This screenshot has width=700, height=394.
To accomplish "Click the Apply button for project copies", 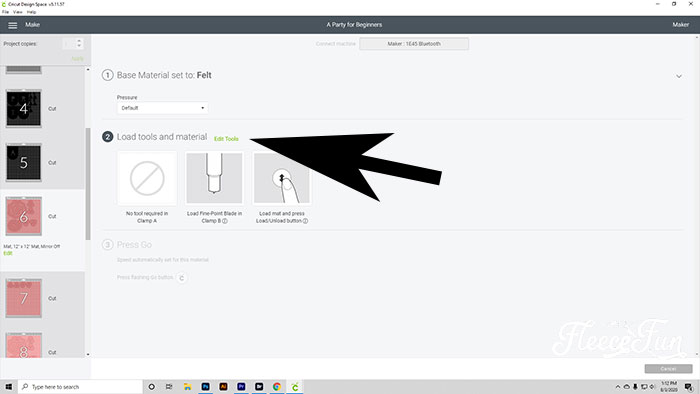I will point(77,59).
